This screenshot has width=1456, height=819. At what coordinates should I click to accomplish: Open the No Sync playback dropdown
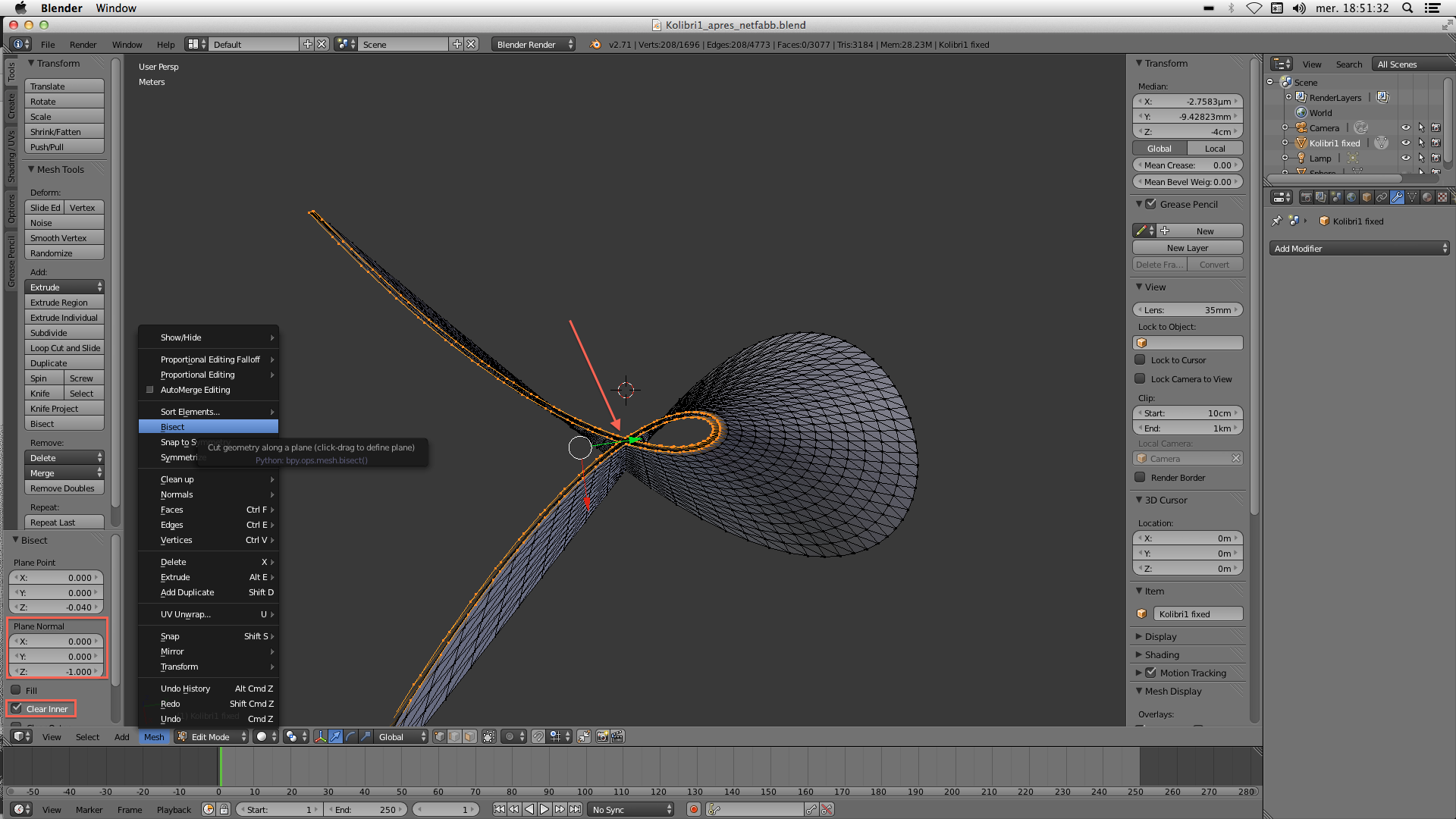(631, 809)
